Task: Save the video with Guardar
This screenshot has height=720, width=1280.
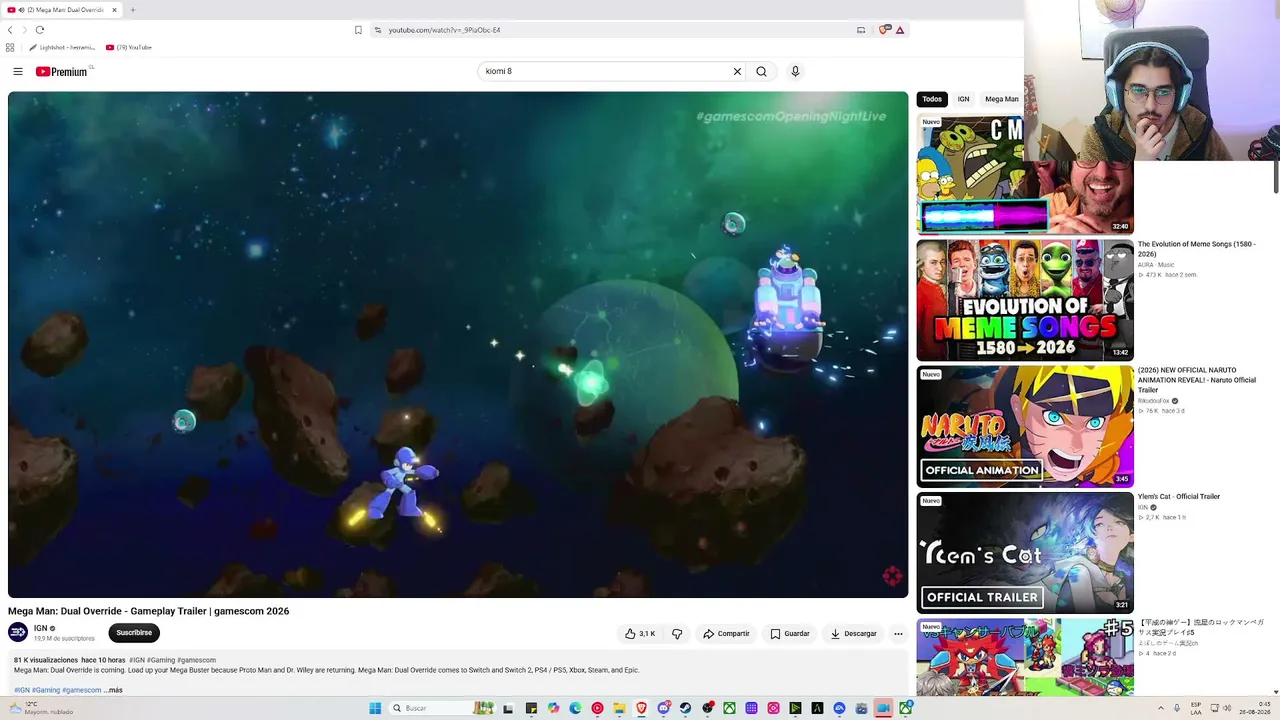Action: point(790,633)
